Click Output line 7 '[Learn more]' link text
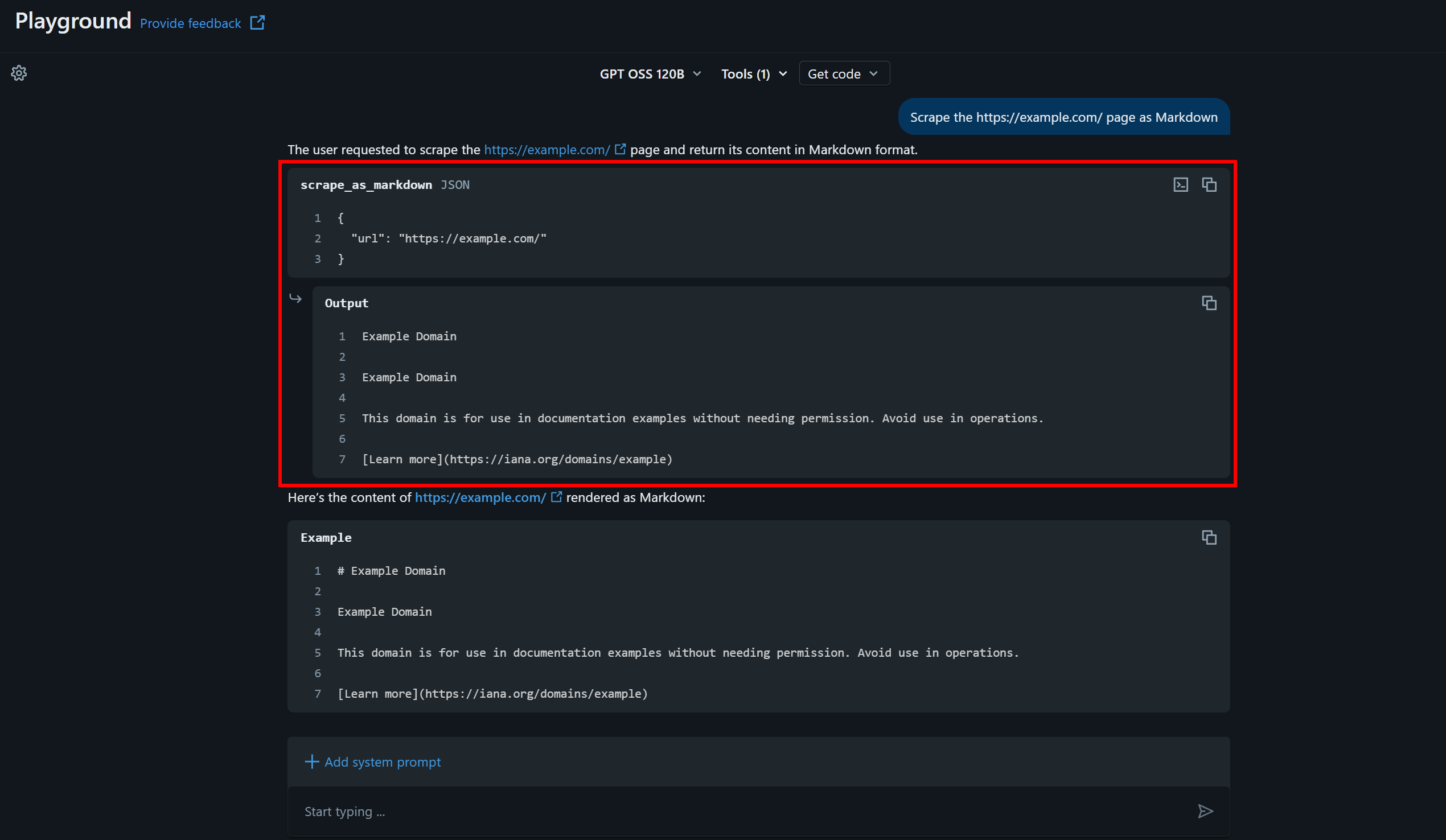 (517, 460)
